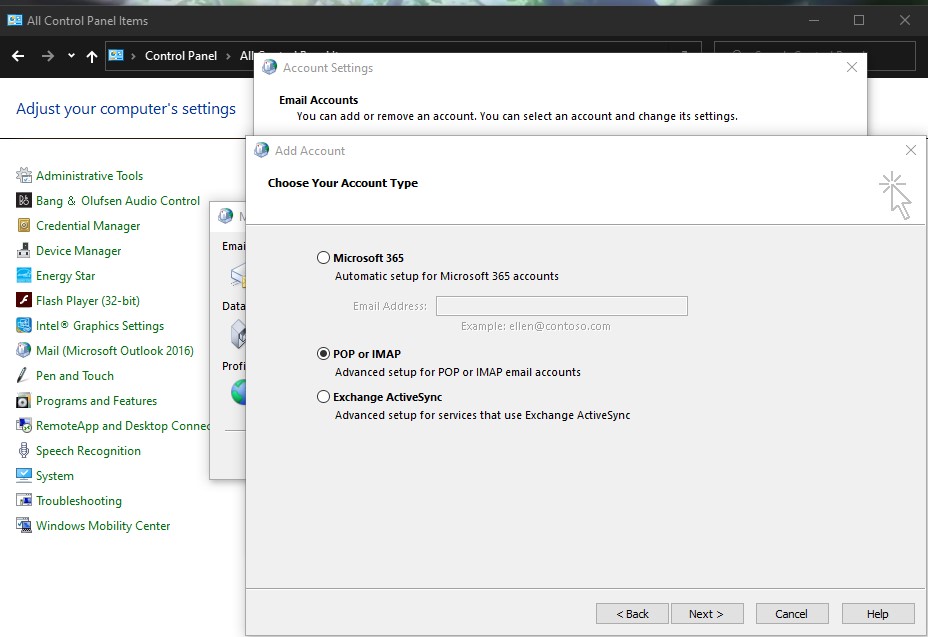Open the Energy Star link
Screen dimensions: 928x637
pos(66,276)
